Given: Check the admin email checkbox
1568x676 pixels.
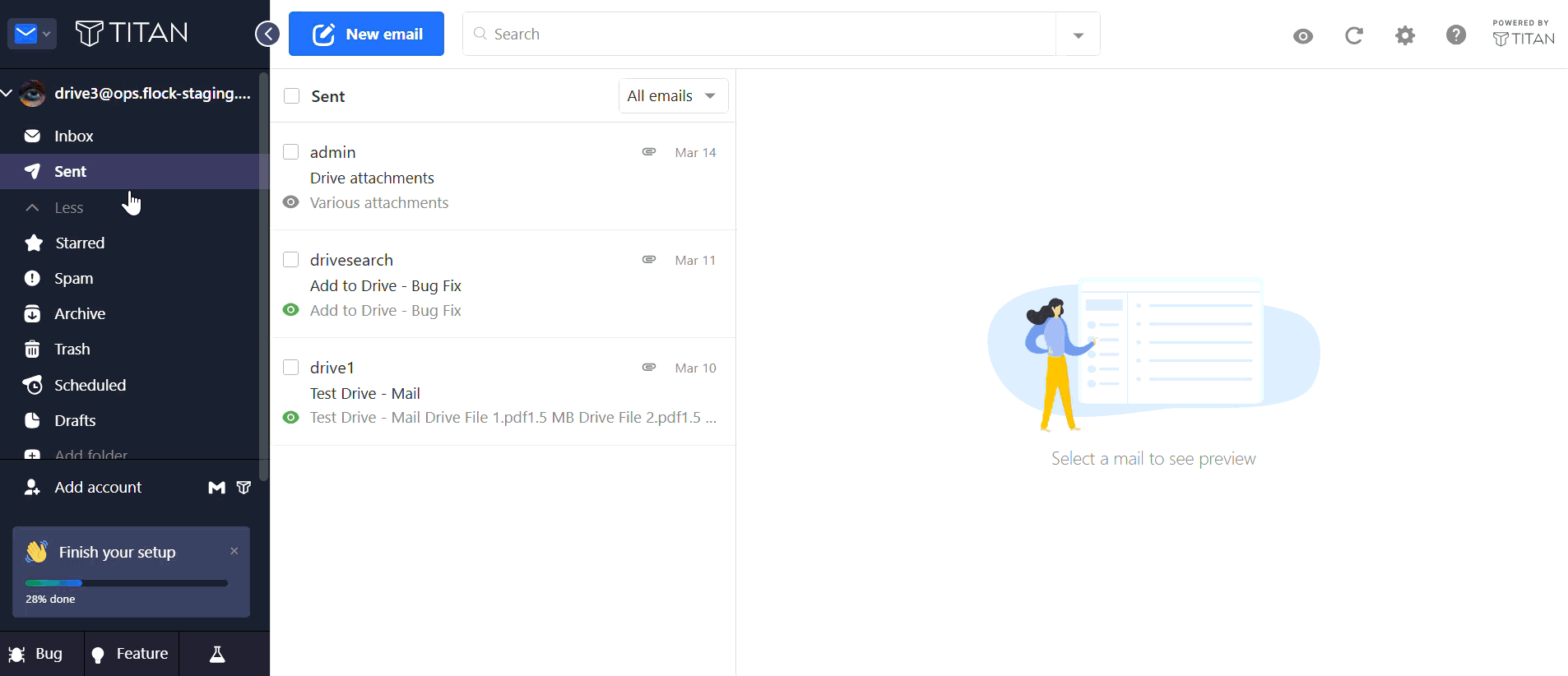Looking at the screenshot, I should (290, 151).
